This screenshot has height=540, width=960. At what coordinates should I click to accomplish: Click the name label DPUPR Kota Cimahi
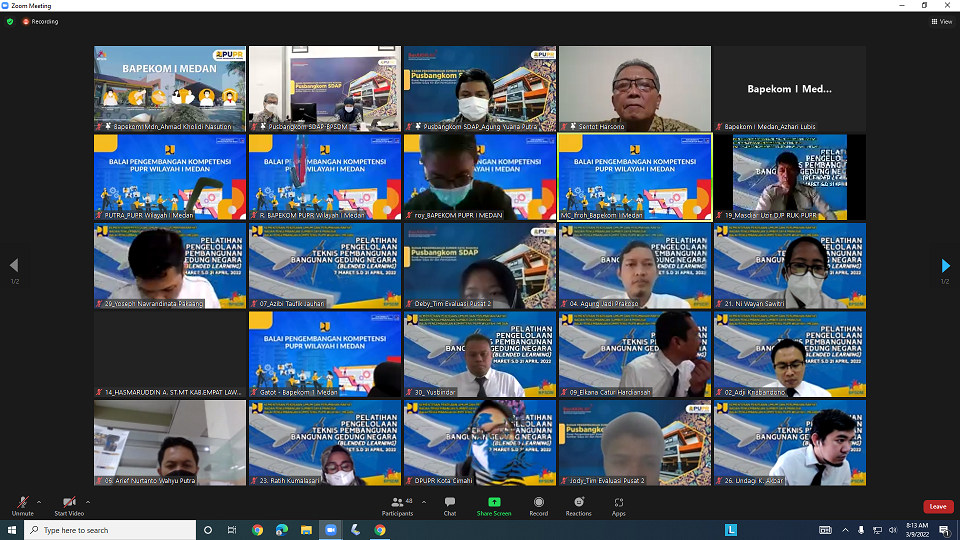443,481
